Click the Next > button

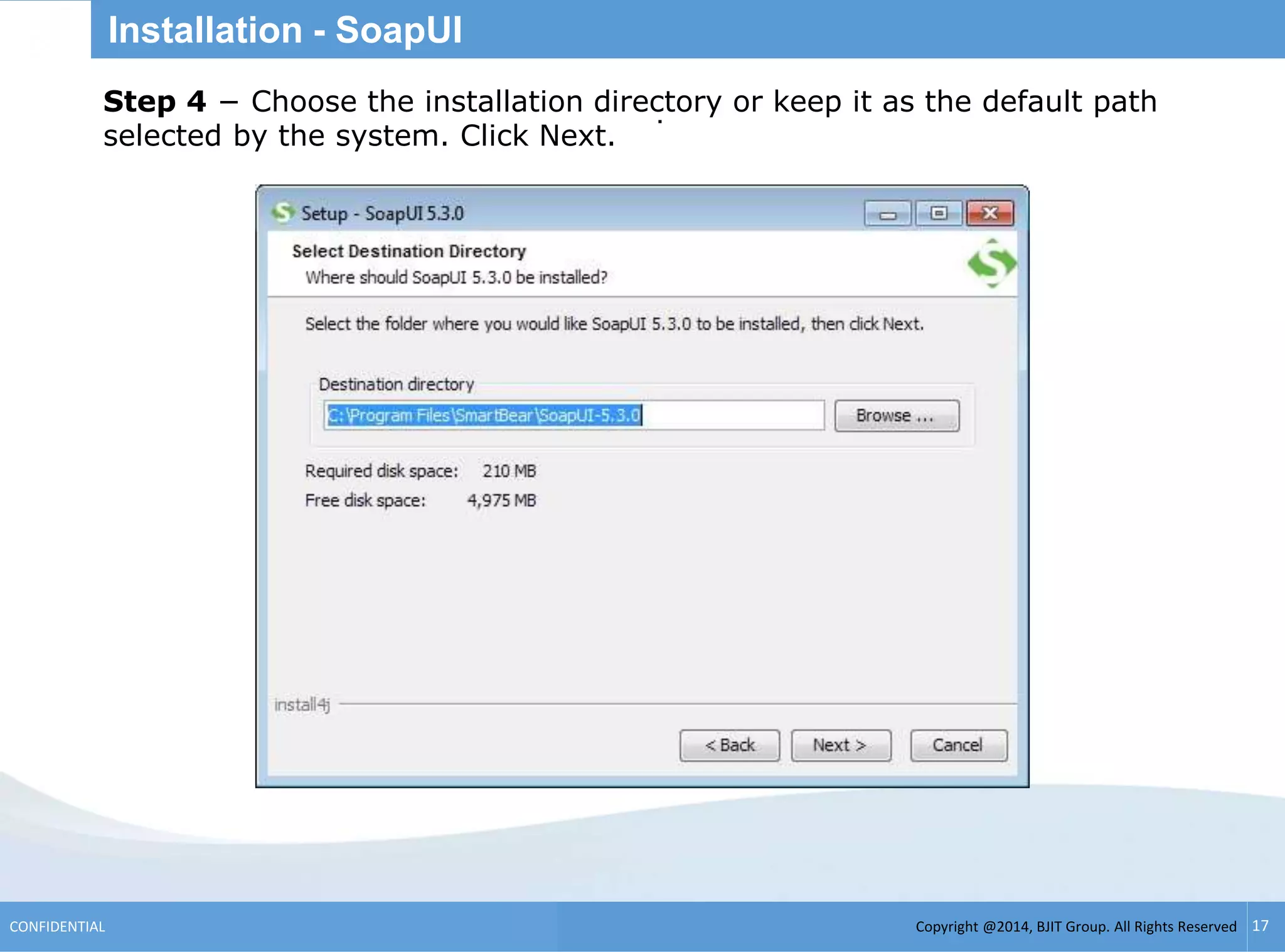tap(841, 745)
